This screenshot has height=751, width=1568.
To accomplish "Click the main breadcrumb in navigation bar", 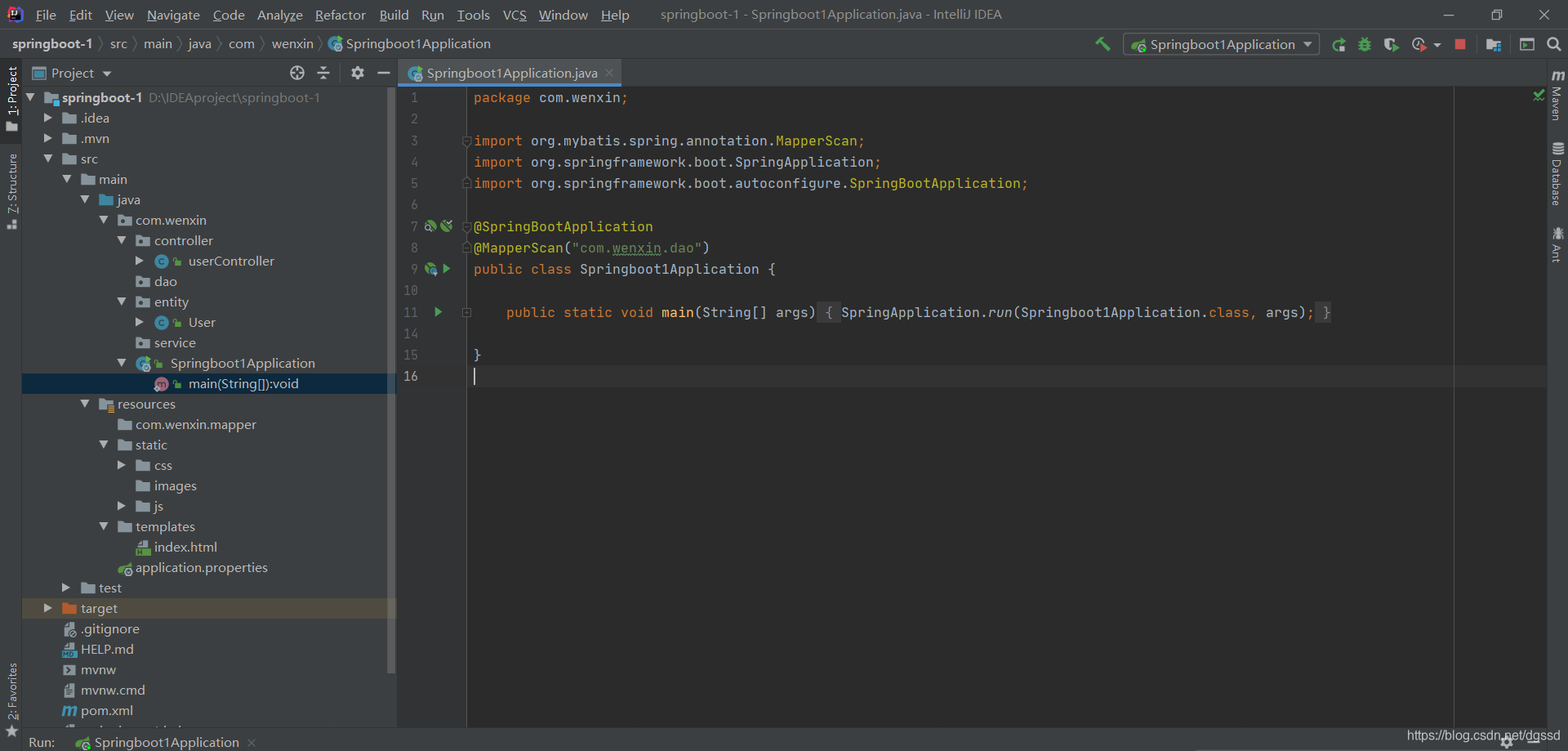I will [158, 44].
